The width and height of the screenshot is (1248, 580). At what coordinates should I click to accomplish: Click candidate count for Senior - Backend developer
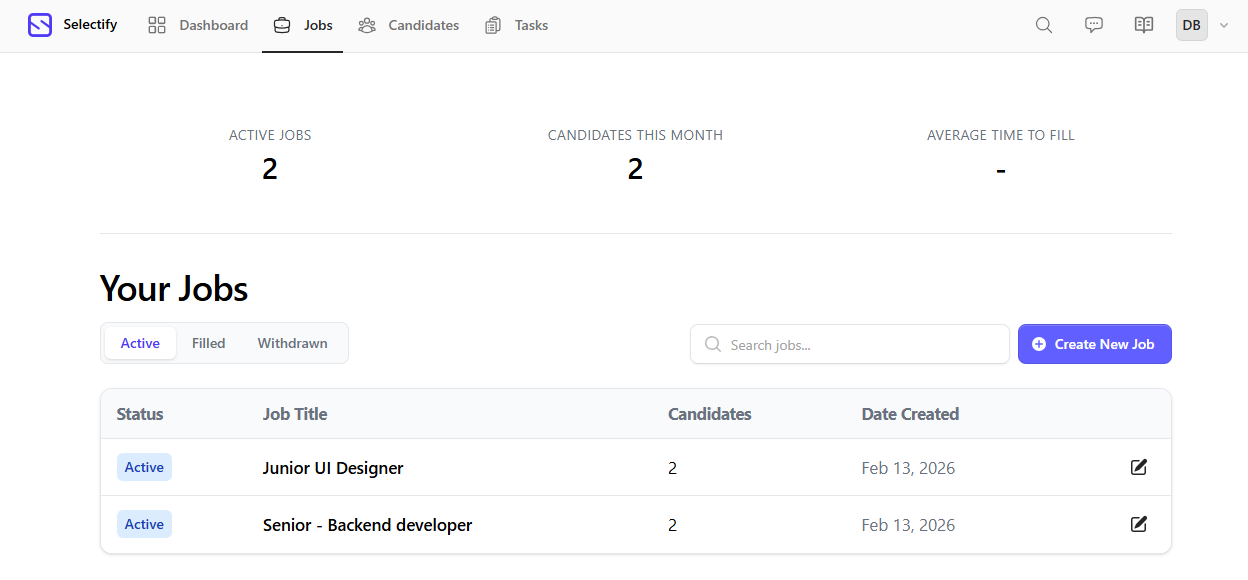[x=672, y=525]
